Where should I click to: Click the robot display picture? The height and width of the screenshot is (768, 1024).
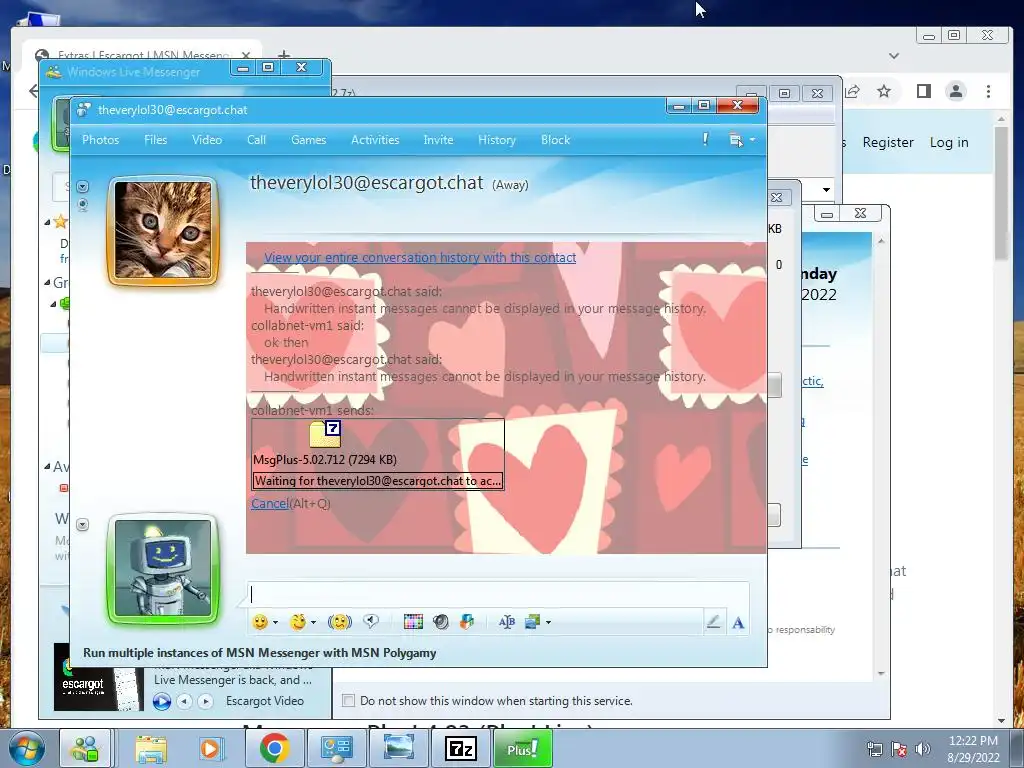point(163,568)
